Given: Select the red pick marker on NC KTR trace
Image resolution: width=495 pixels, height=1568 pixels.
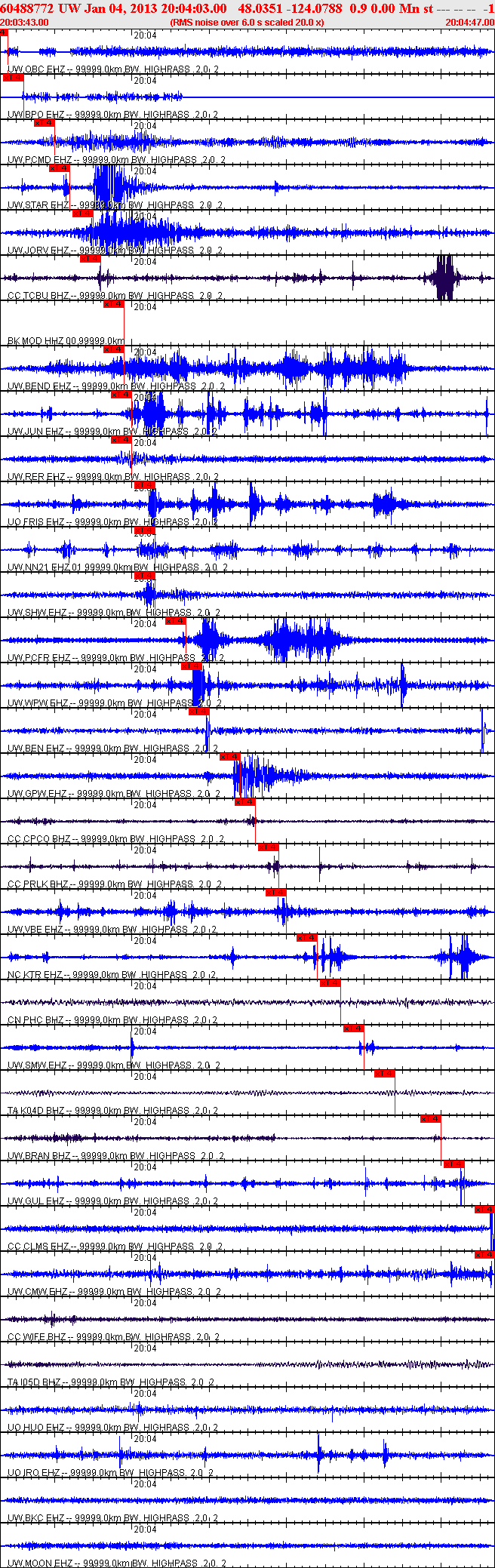Looking at the screenshot, I should click(x=307, y=938).
